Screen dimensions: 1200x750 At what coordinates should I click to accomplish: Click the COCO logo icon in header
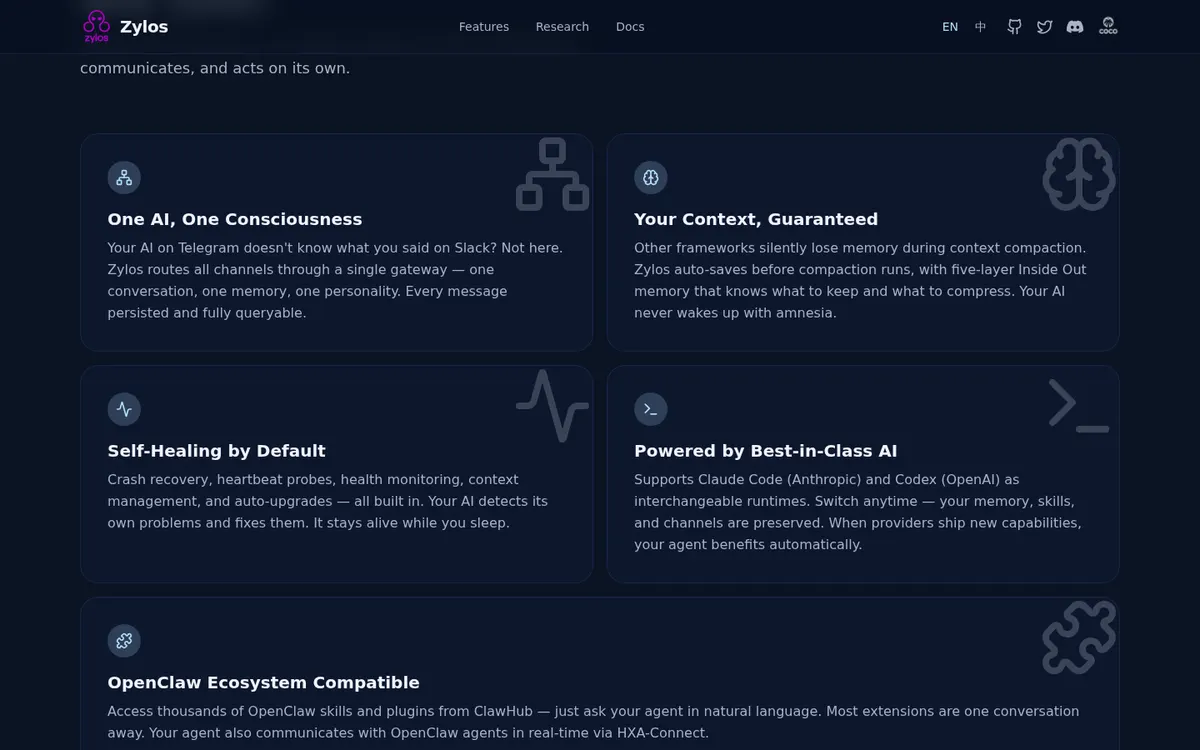coord(1108,26)
